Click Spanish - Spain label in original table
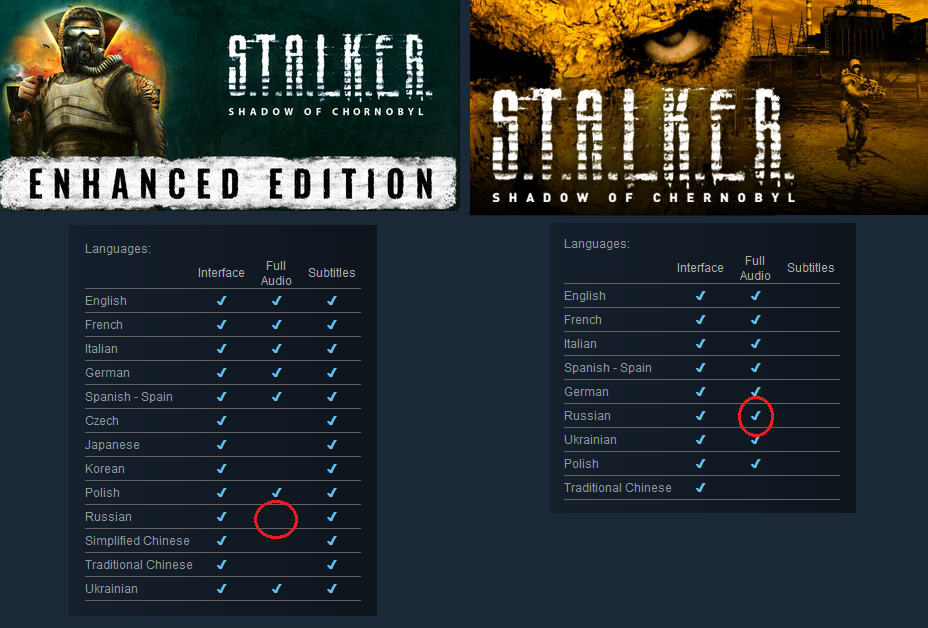 (608, 368)
